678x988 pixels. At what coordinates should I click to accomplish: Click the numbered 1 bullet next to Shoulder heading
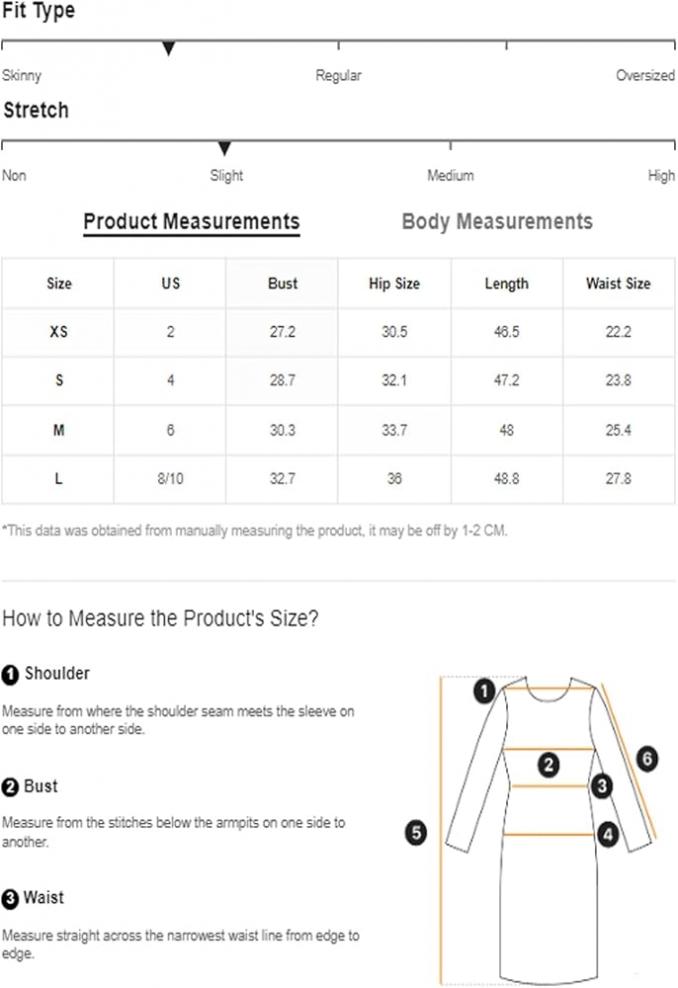(x=10, y=675)
